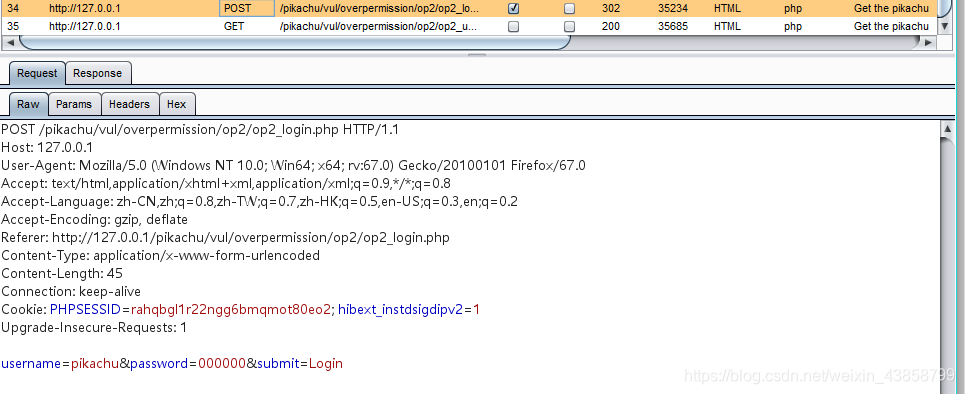Click the php extension cell in row 35
Viewport: 965px width, 394px height.
pos(793,26)
